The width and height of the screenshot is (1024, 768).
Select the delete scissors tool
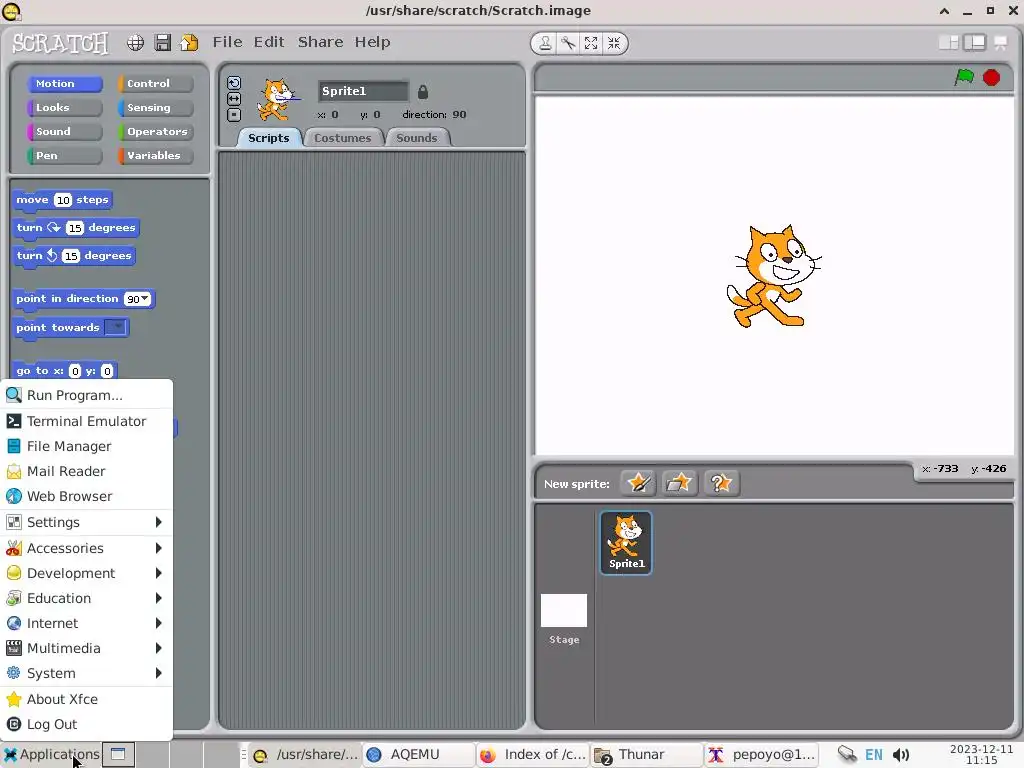(568, 43)
